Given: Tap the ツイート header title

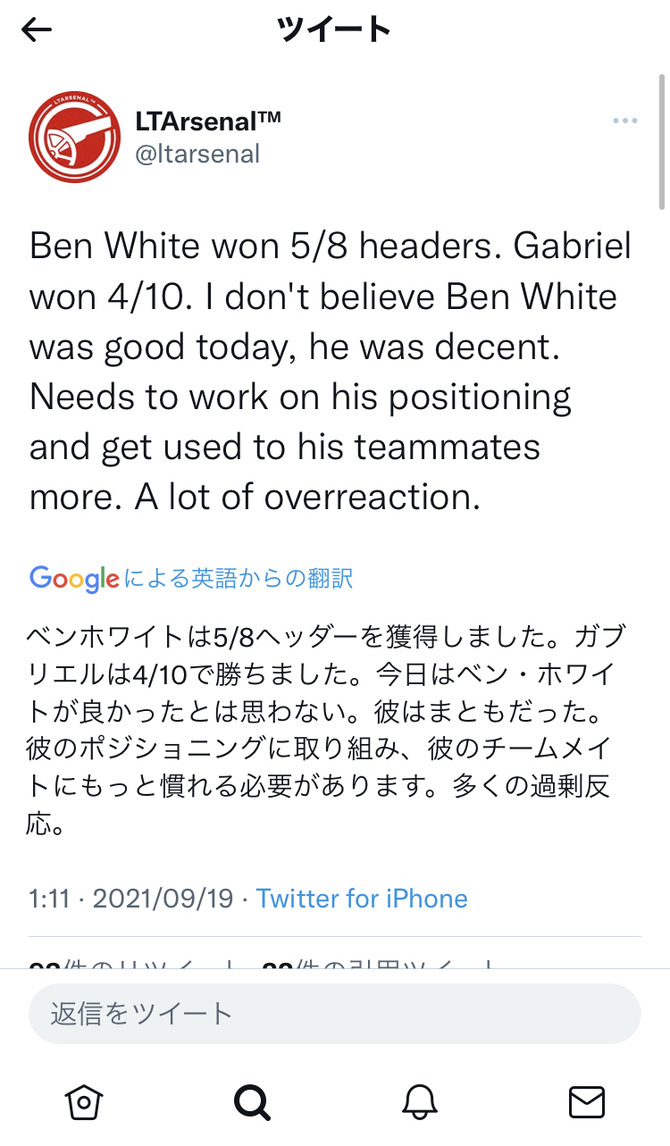Looking at the screenshot, I should click(x=334, y=30).
